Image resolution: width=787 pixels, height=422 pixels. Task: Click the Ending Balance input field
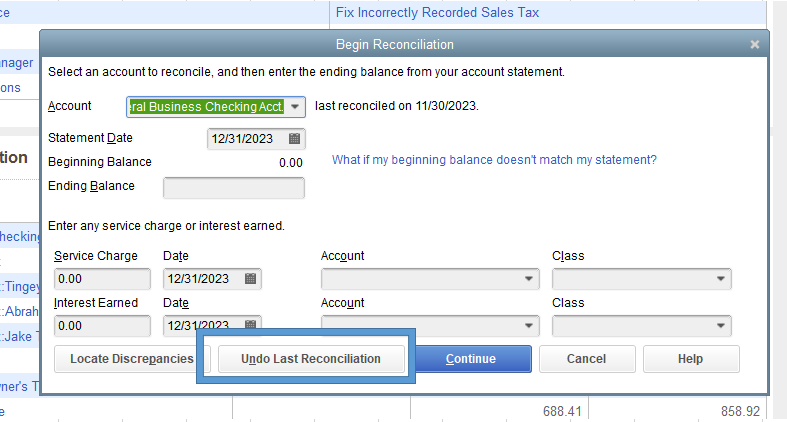[x=234, y=188]
